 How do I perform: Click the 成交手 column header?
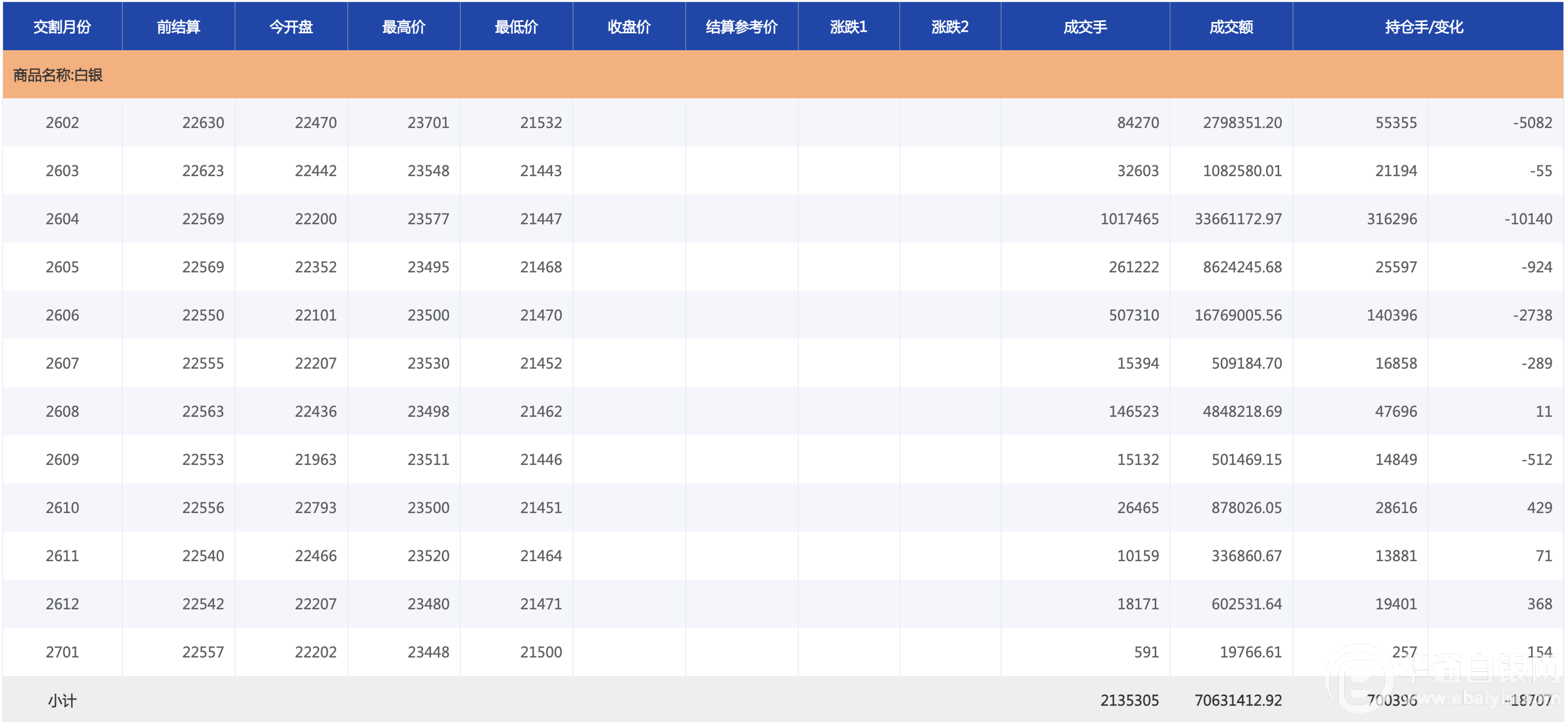[x=1085, y=27]
